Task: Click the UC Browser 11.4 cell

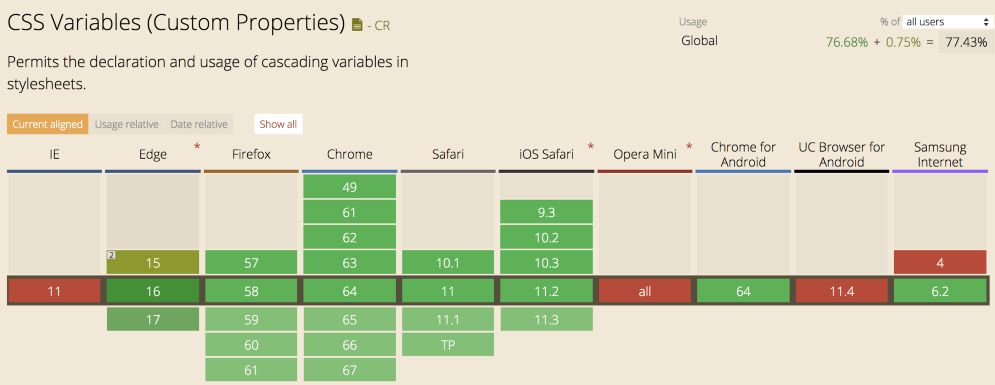Action: 842,291
